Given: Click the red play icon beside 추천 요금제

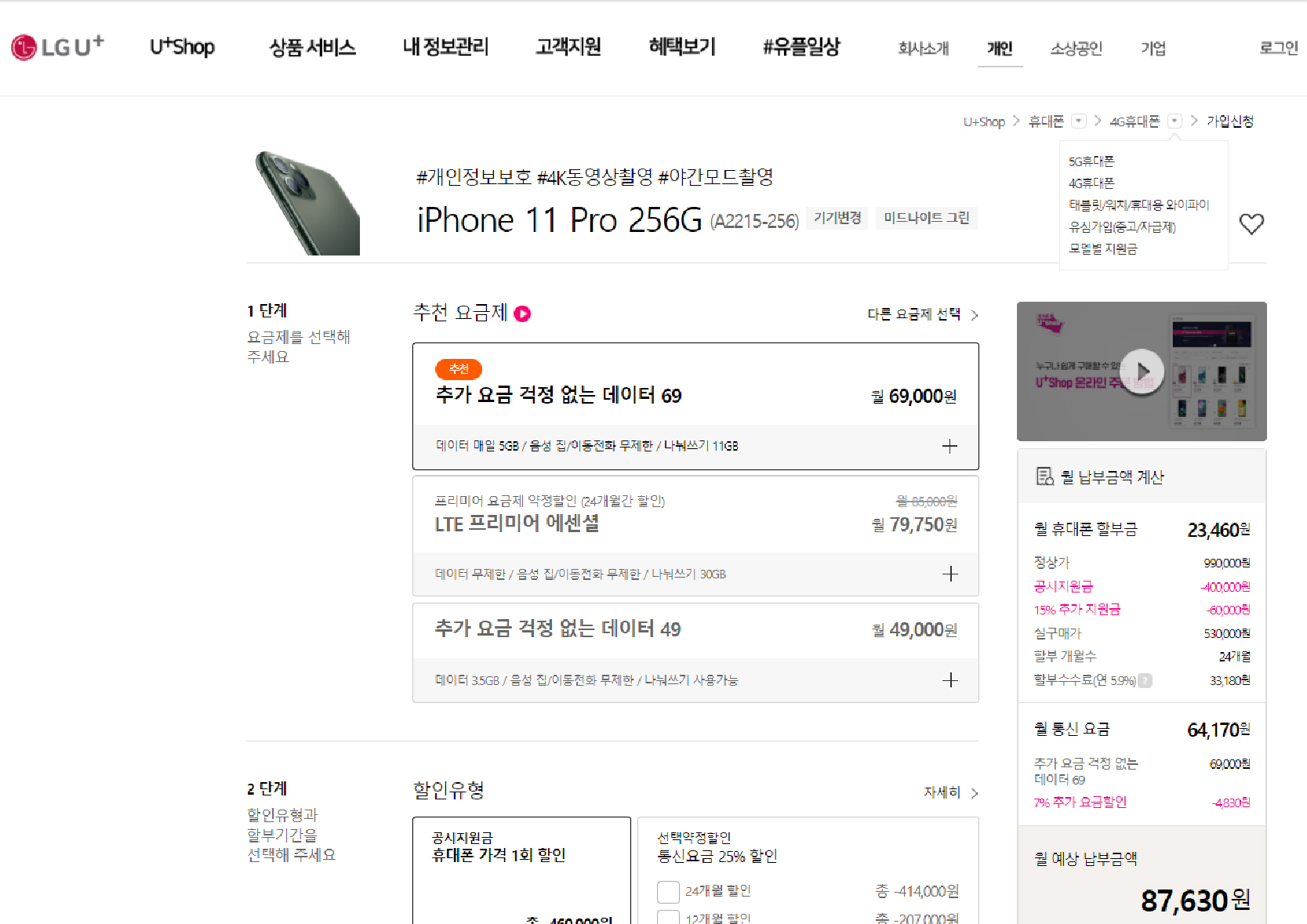Looking at the screenshot, I should [522, 313].
